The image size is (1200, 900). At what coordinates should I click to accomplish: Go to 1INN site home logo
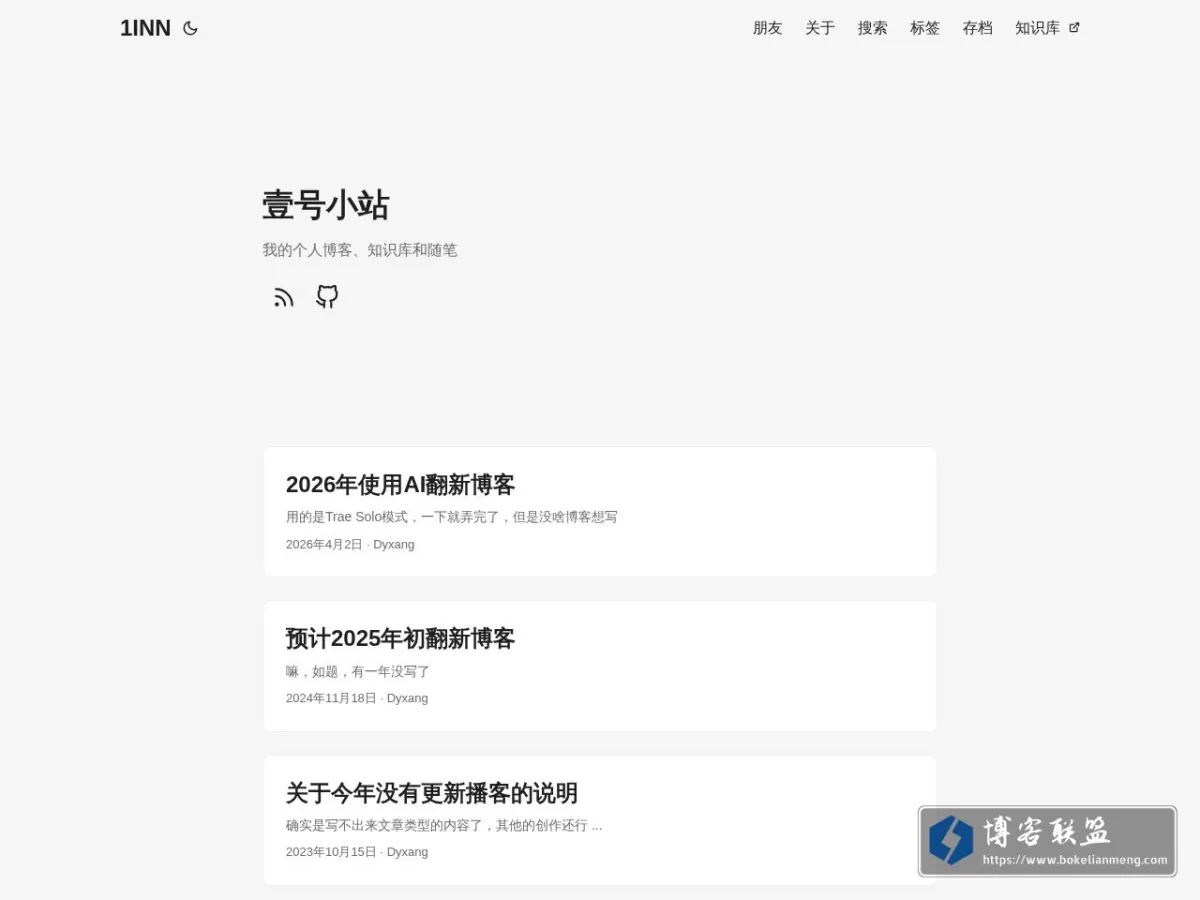tap(145, 28)
